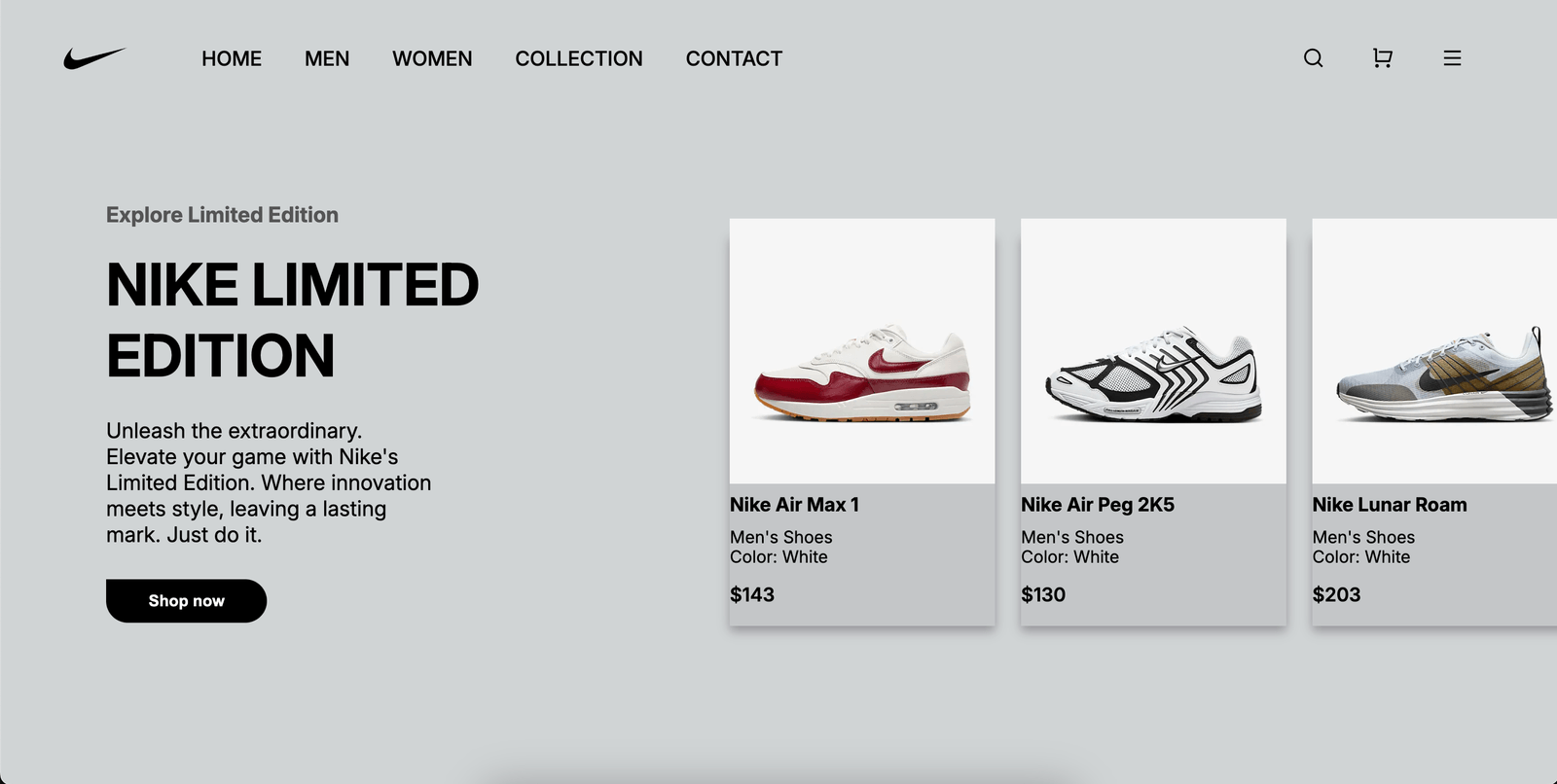This screenshot has width=1557, height=784.
Task: Open the MEN nav section
Action: tap(327, 59)
